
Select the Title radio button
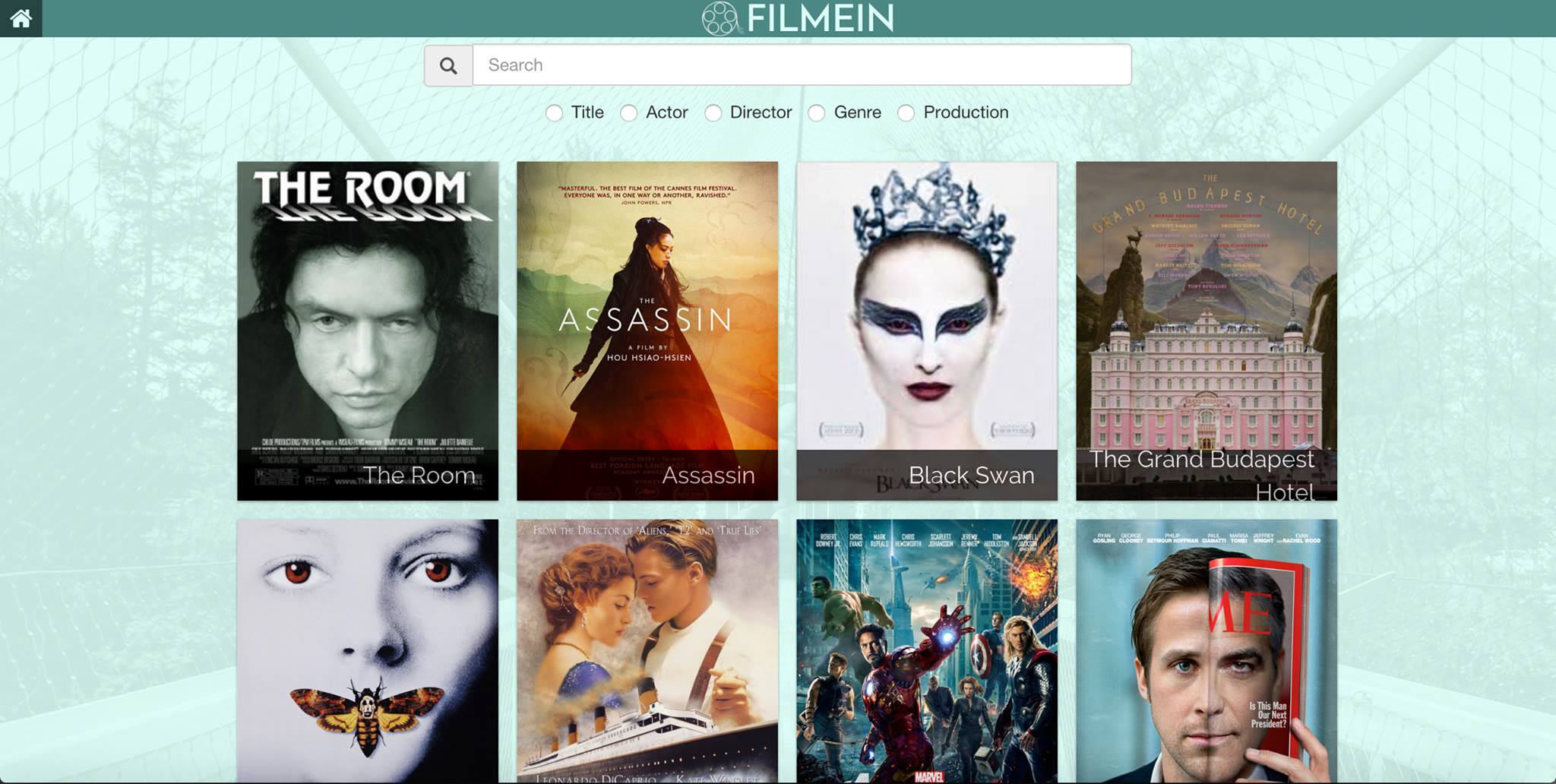click(x=555, y=113)
